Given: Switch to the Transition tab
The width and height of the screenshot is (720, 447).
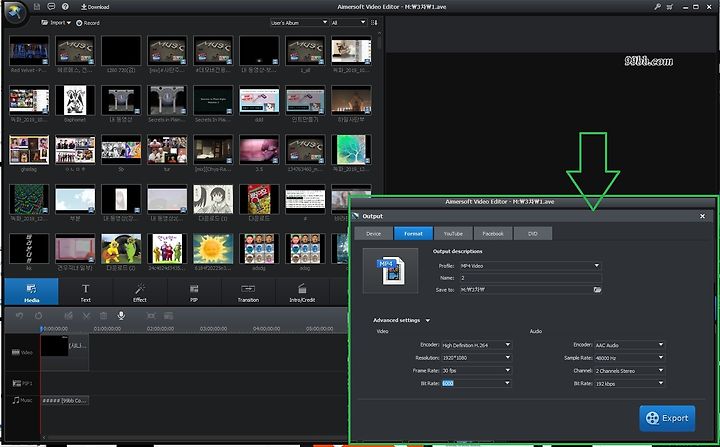Looking at the screenshot, I should (x=248, y=292).
